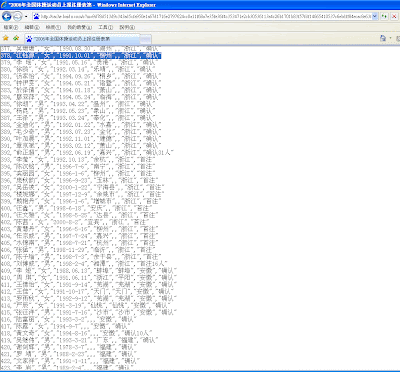Image resolution: width=400 pixels, height=372 pixels.
Task: Click the row numbered 385 in the list
Action: tap(78, 104)
